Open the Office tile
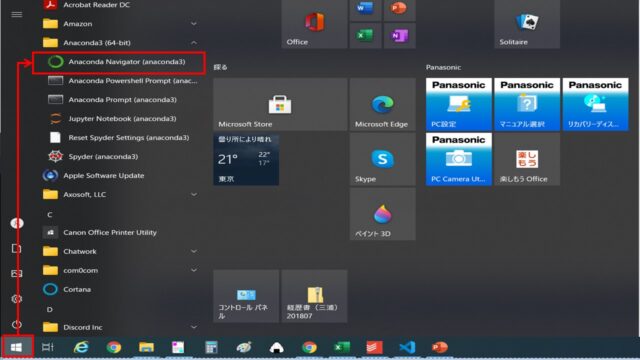The image size is (640, 360). pos(314,24)
